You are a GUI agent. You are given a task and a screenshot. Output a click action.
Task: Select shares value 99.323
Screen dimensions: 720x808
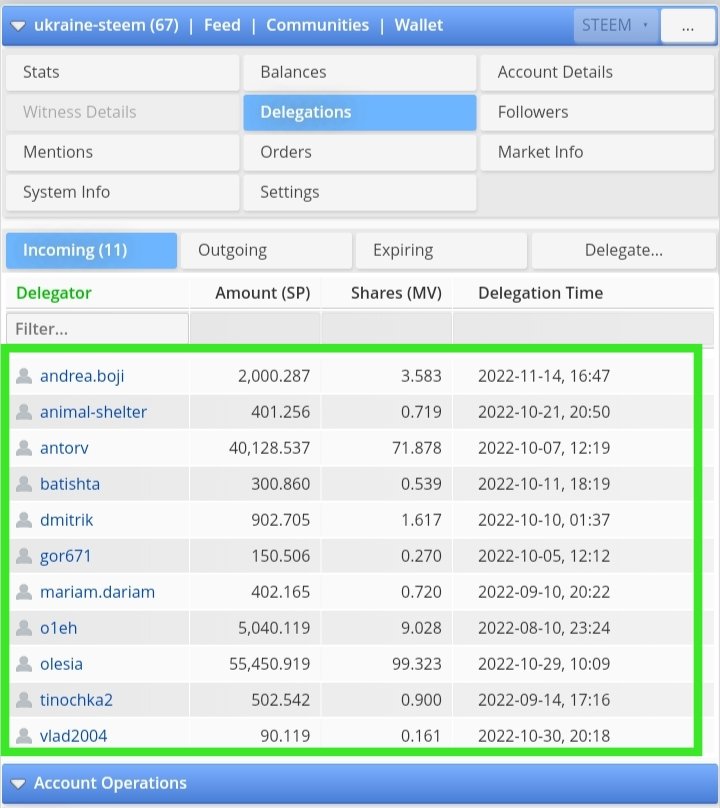pyautogui.click(x=416, y=664)
